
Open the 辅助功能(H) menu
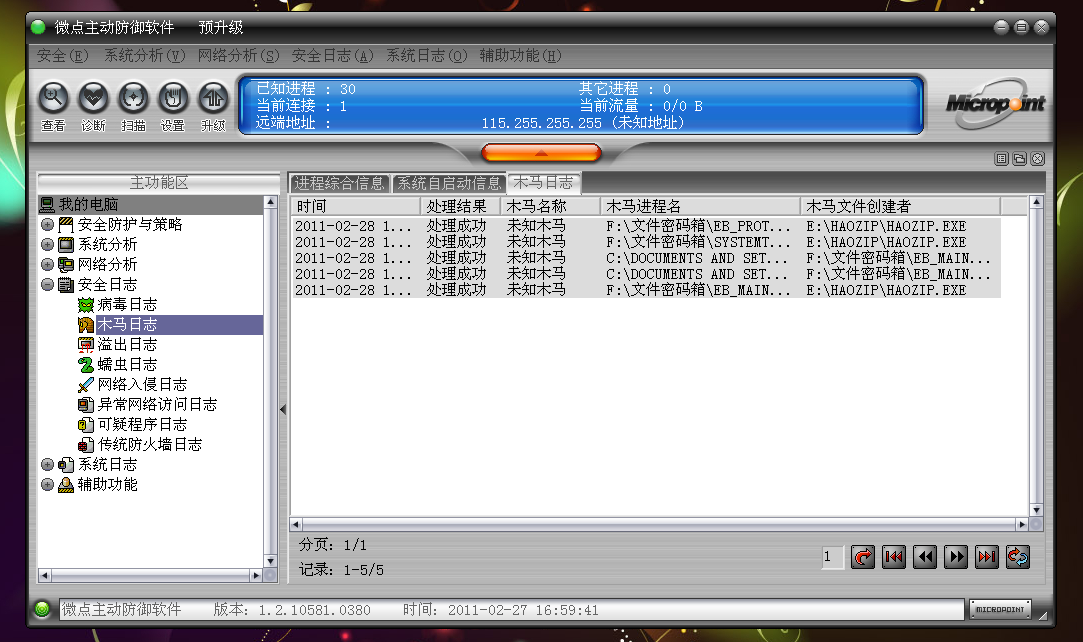pos(520,55)
